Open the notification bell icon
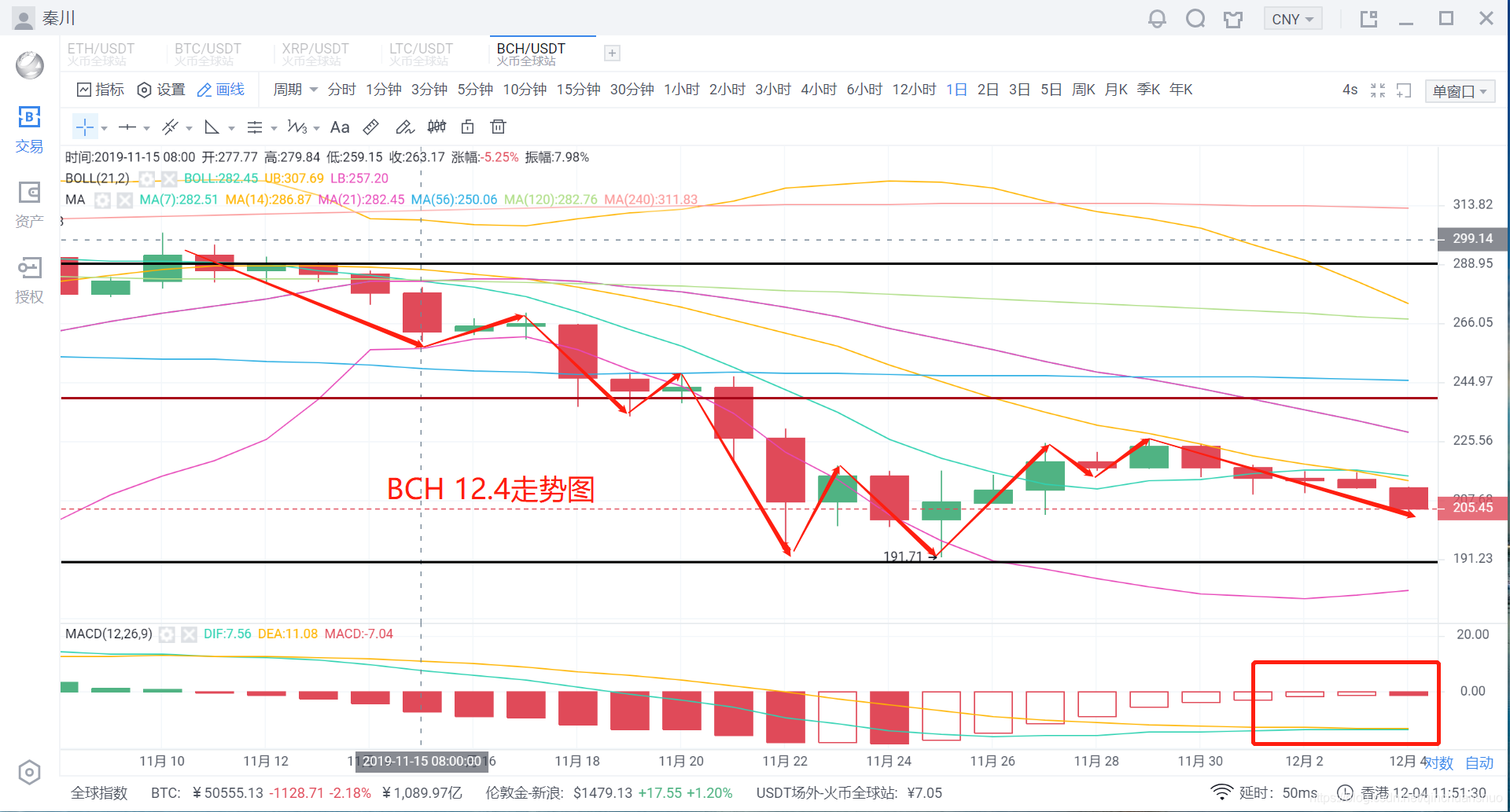The width and height of the screenshot is (1510, 812). click(x=1157, y=19)
